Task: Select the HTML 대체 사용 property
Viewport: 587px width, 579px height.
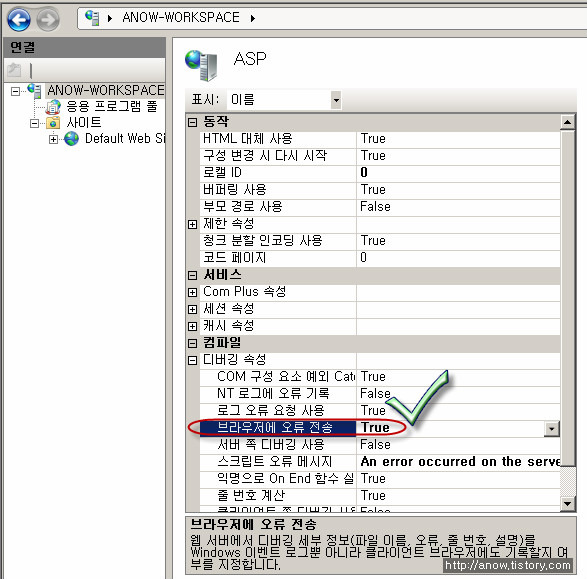Action: click(278, 138)
